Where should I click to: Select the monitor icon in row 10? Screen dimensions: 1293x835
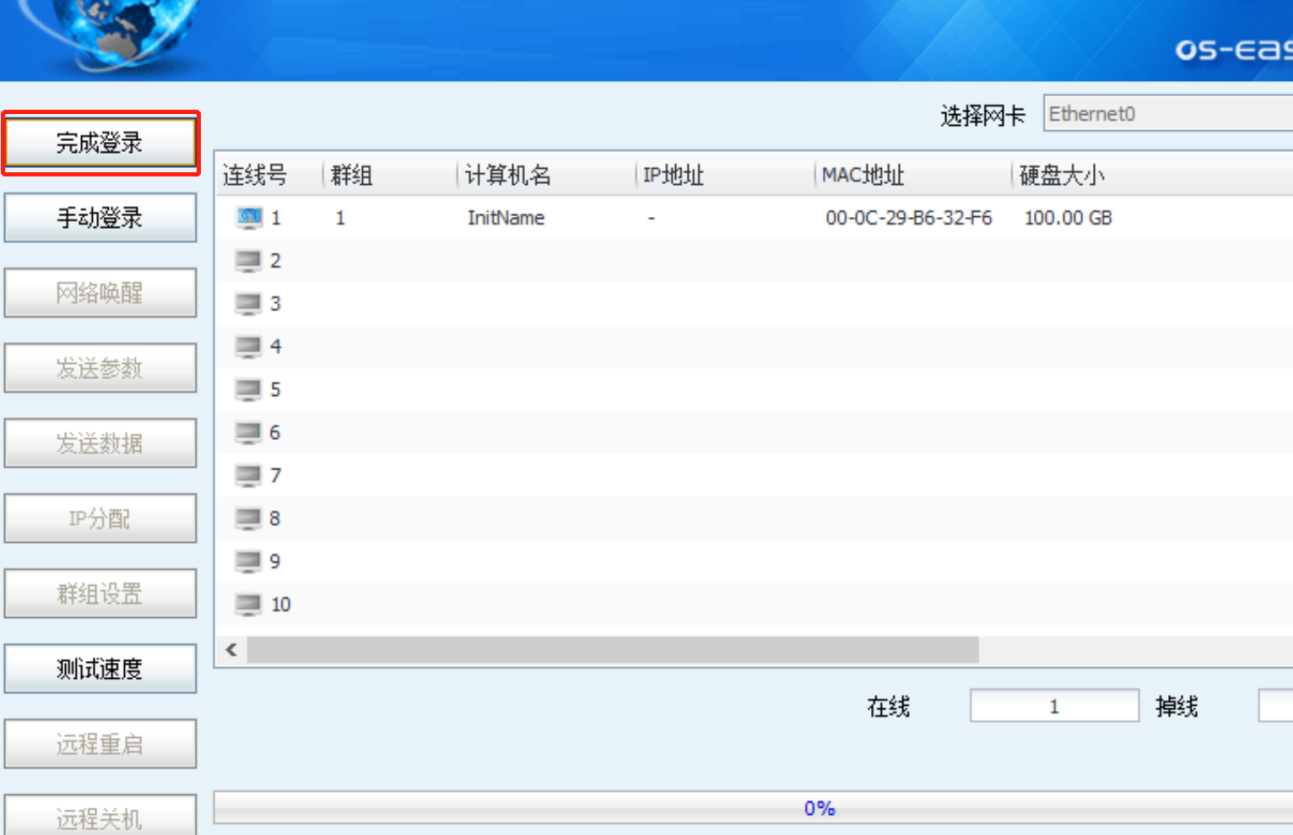248,605
